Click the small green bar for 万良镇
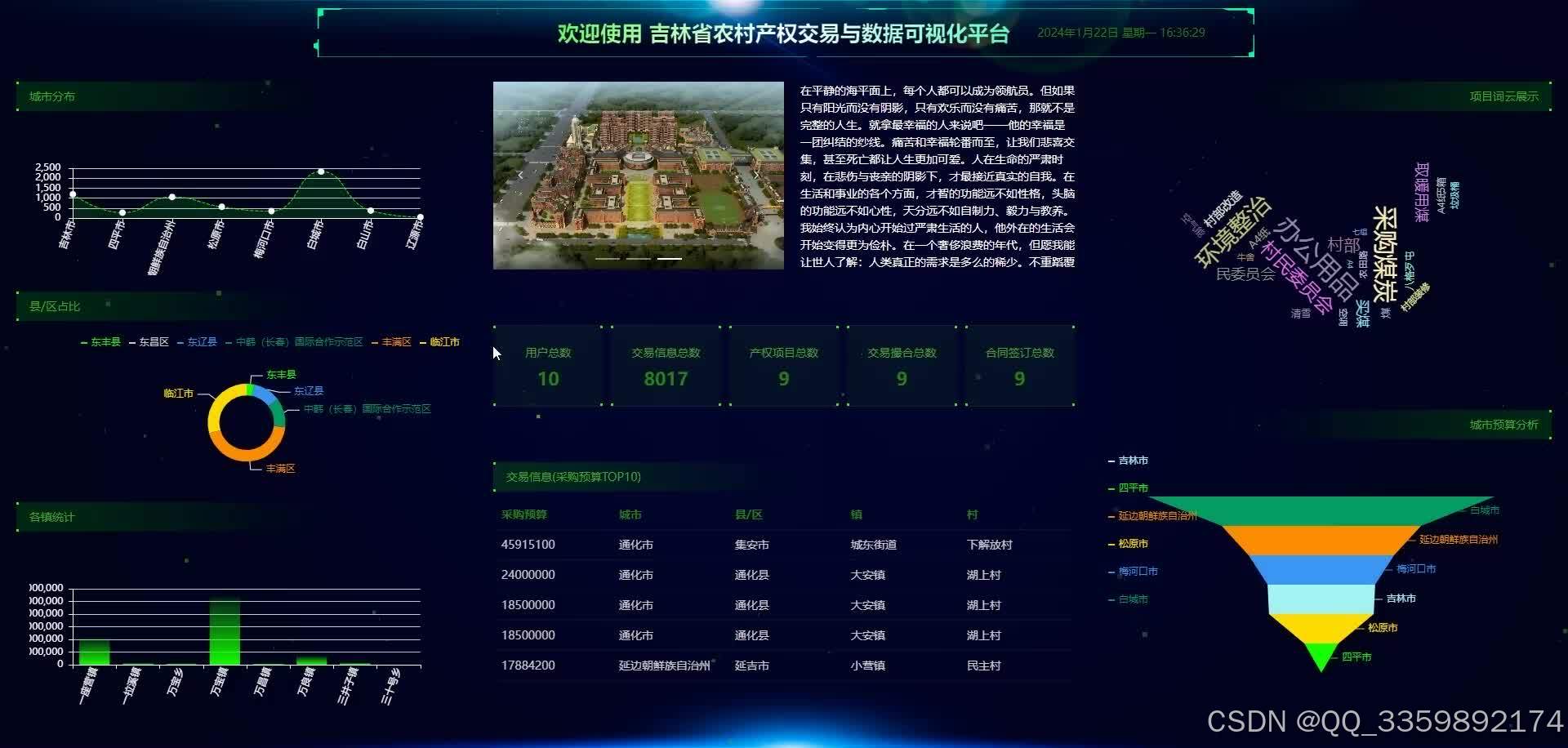 (311, 661)
